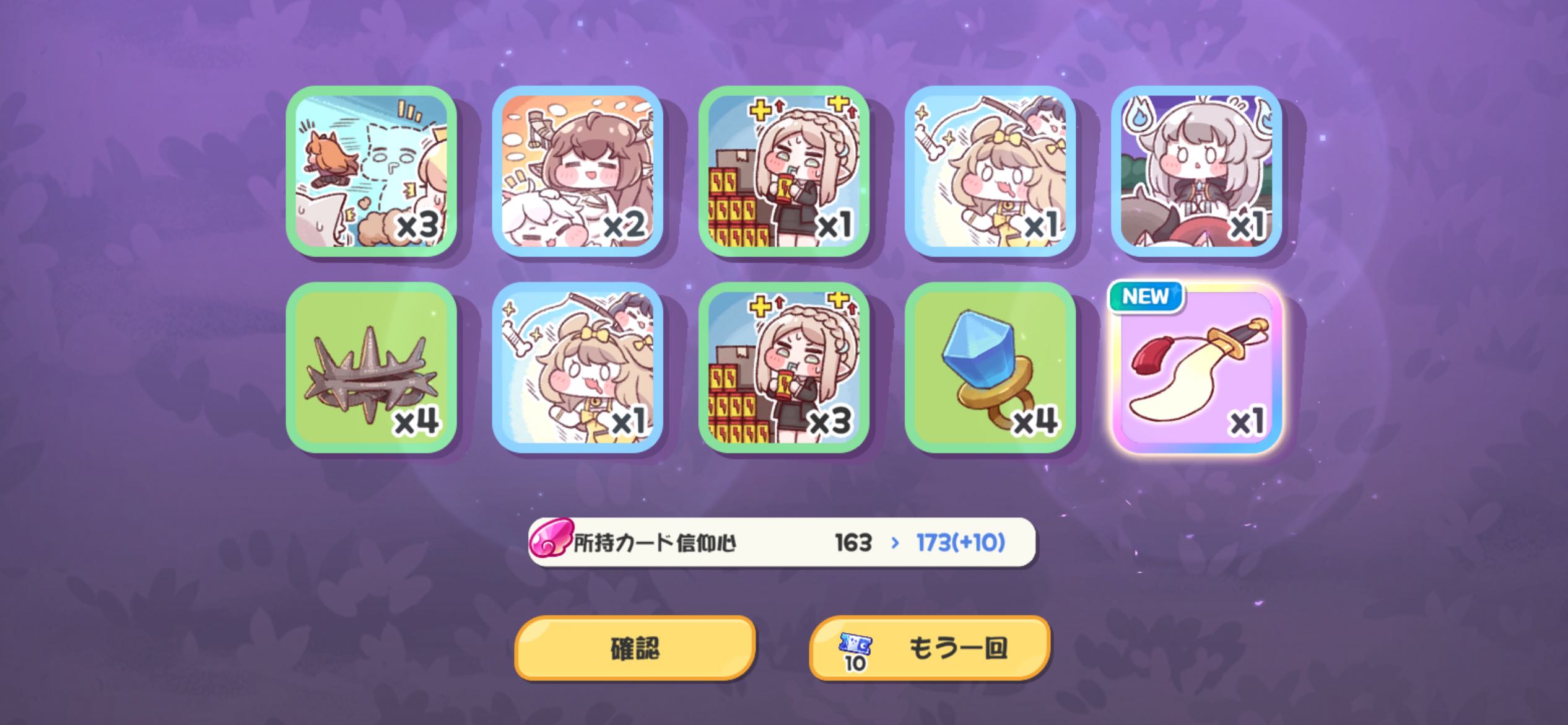Click the もう一回 draw again button
The height and width of the screenshot is (725, 1568).
click(x=930, y=648)
